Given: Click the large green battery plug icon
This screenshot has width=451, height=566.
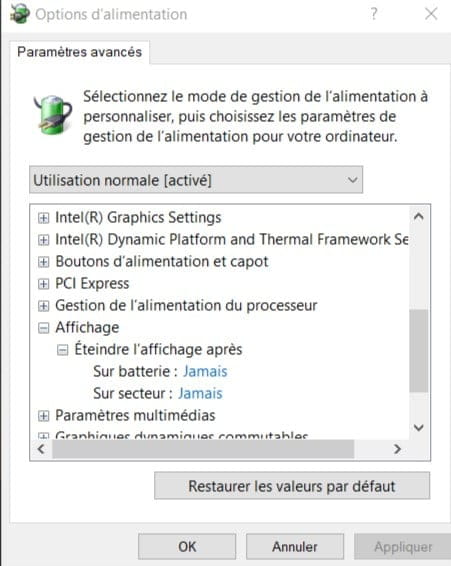Looking at the screenshot, I should (x=53, y=115).
